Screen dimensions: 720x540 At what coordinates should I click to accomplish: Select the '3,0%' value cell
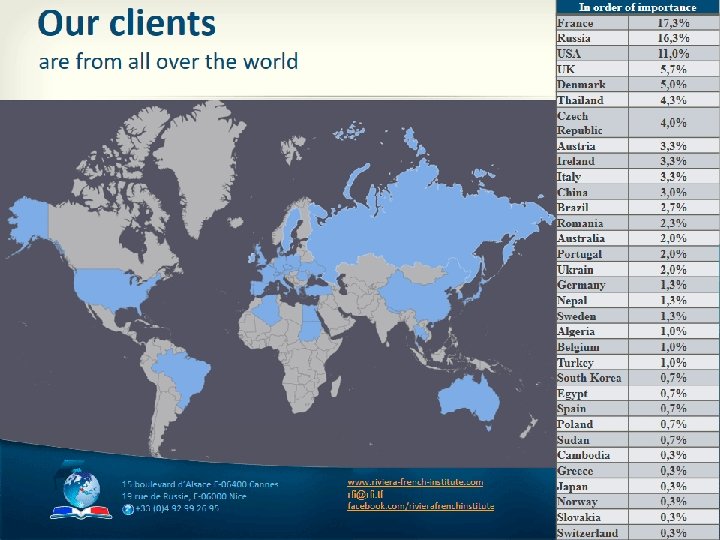[673, 192]
